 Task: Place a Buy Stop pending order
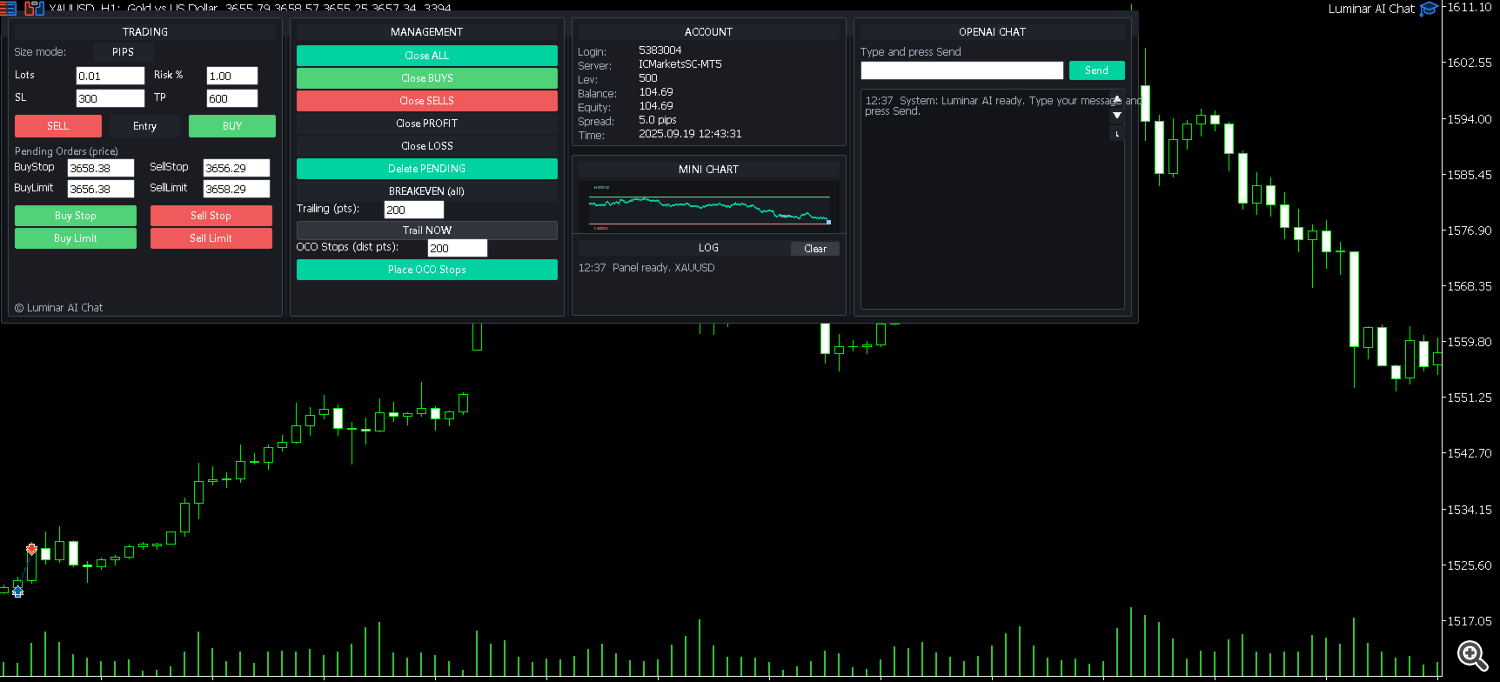[x=76, y=216]
